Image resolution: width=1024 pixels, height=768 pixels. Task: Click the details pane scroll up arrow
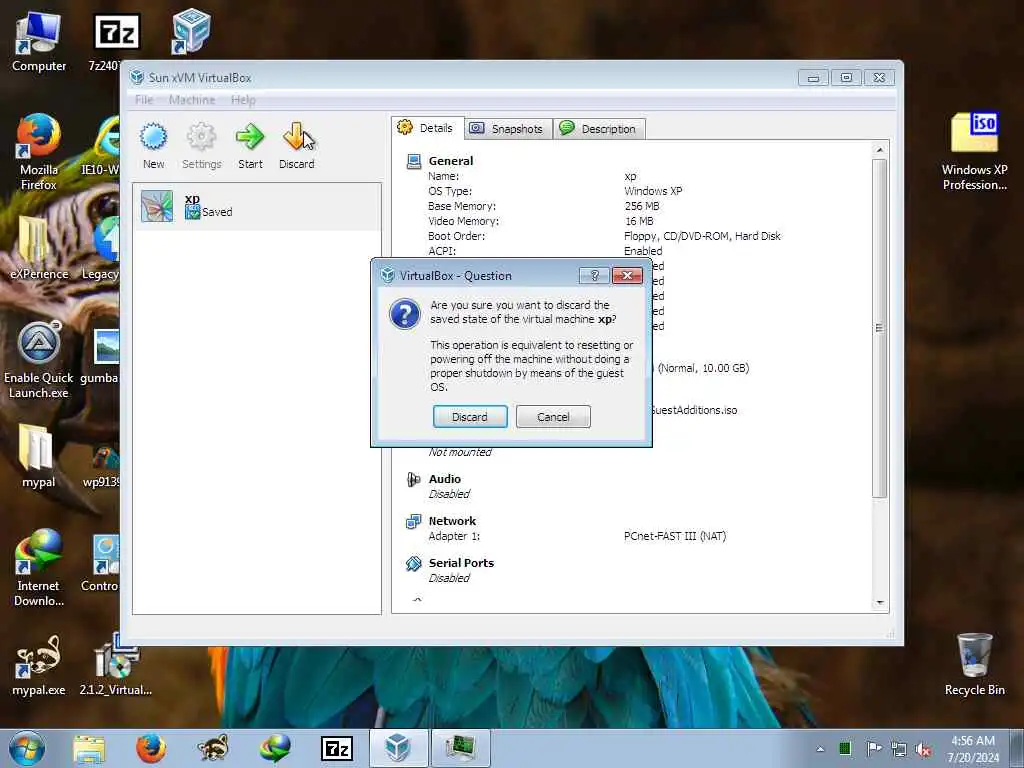click(x=880, y=150)
